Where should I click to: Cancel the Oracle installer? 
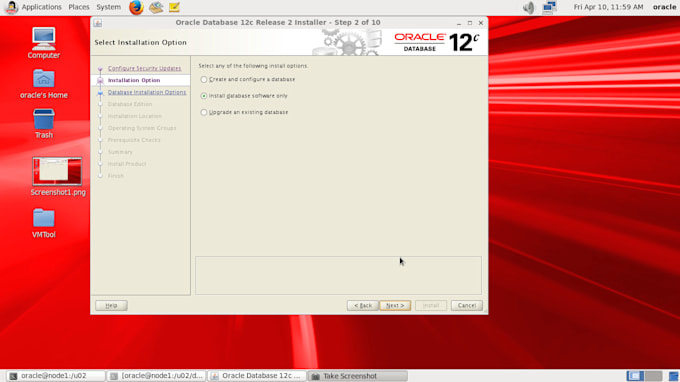pos(467,305)
